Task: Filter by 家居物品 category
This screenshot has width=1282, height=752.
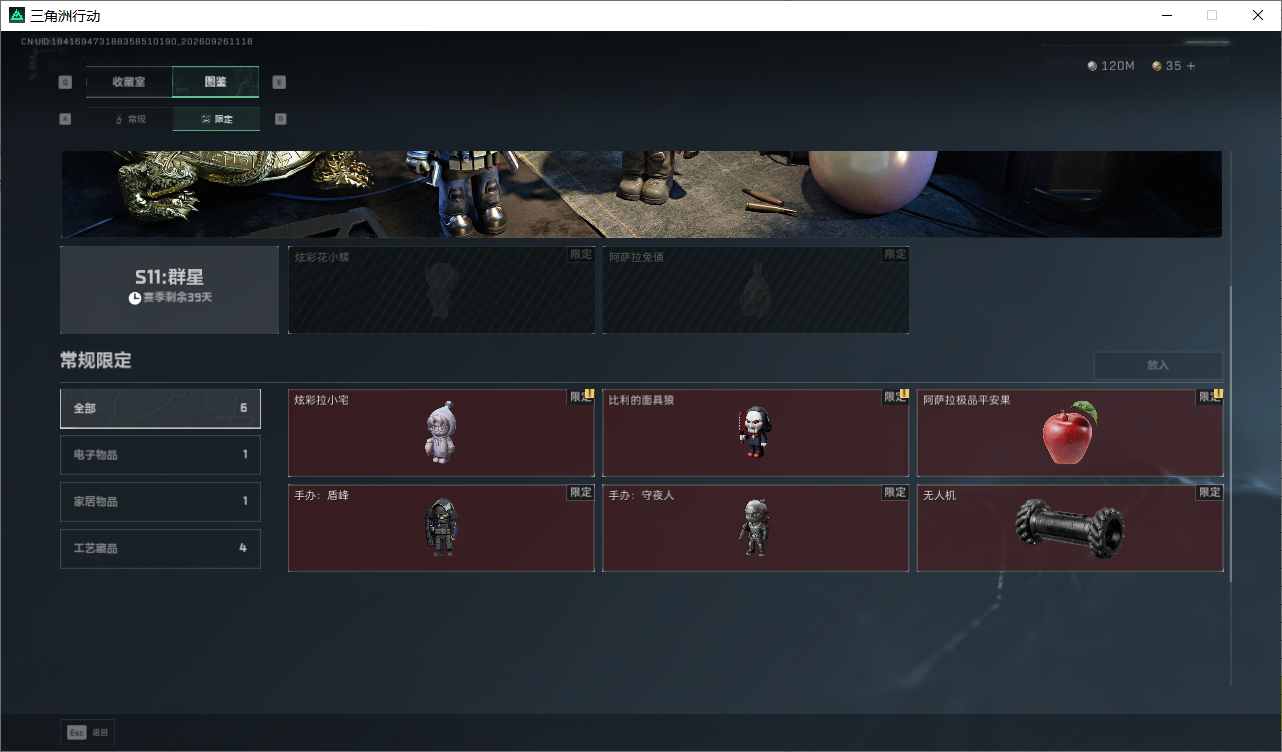Action: 160,502
